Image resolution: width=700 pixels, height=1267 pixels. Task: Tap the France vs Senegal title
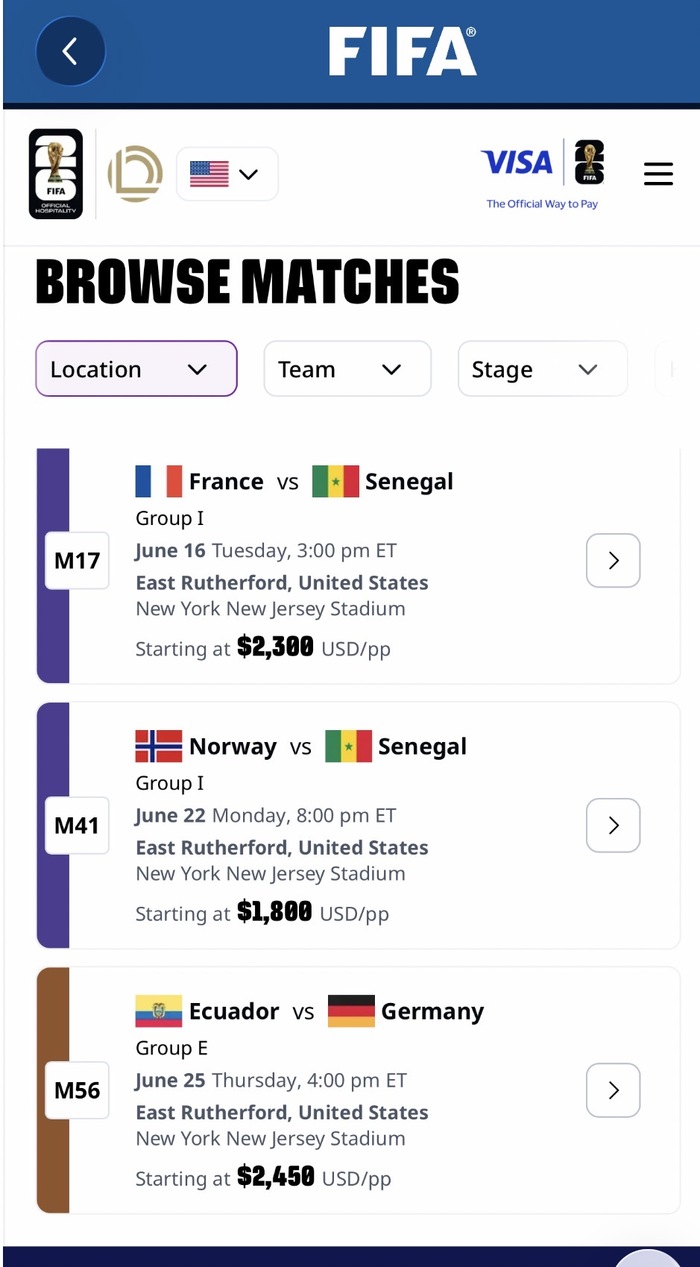pos(295,481)
